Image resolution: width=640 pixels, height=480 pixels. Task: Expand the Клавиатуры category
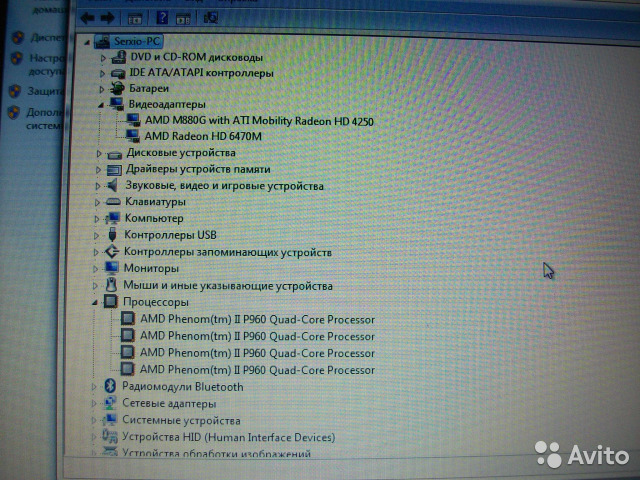[98, 202]
